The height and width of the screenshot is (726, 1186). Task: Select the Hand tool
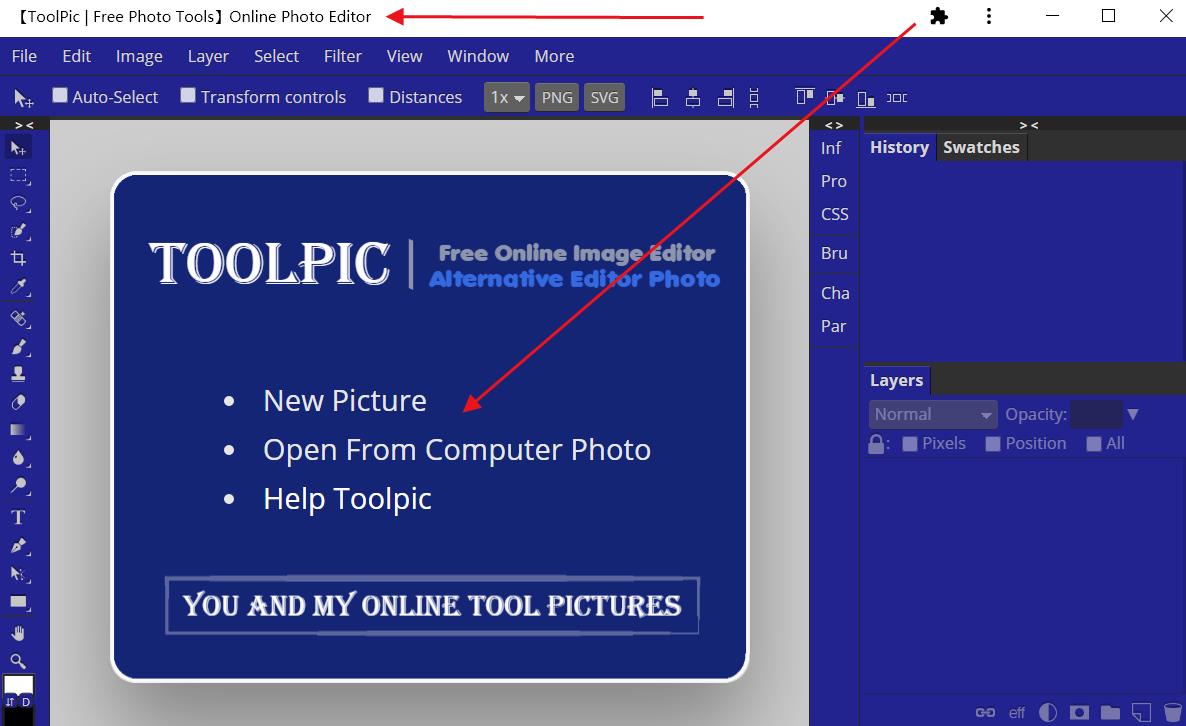coord(18,633)
